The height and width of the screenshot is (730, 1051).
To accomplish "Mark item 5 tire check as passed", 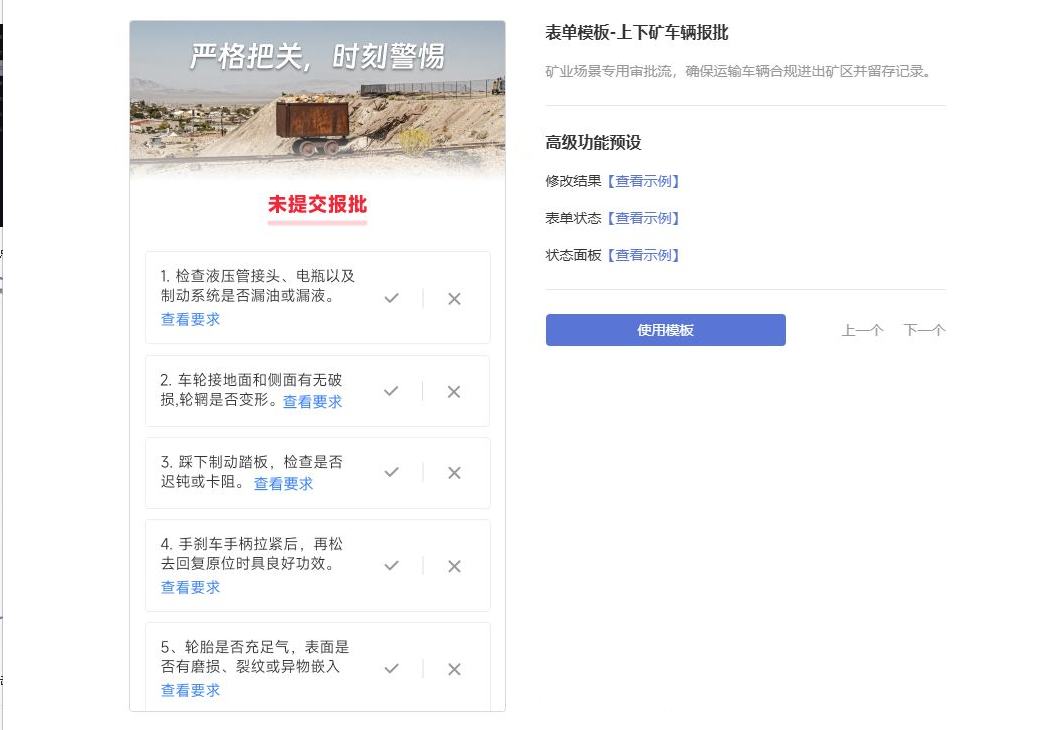I will click(391, 668).
